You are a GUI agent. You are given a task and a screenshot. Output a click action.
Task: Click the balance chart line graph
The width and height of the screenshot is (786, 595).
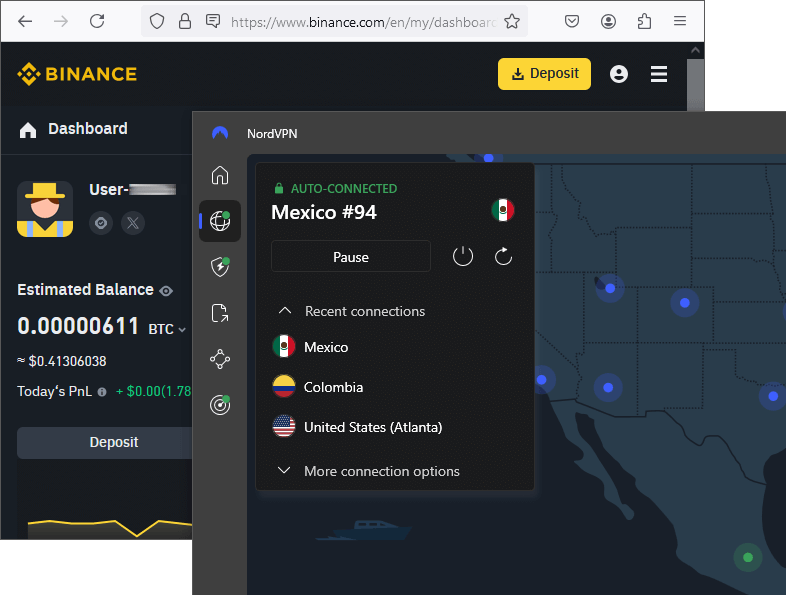pos(109,528)
